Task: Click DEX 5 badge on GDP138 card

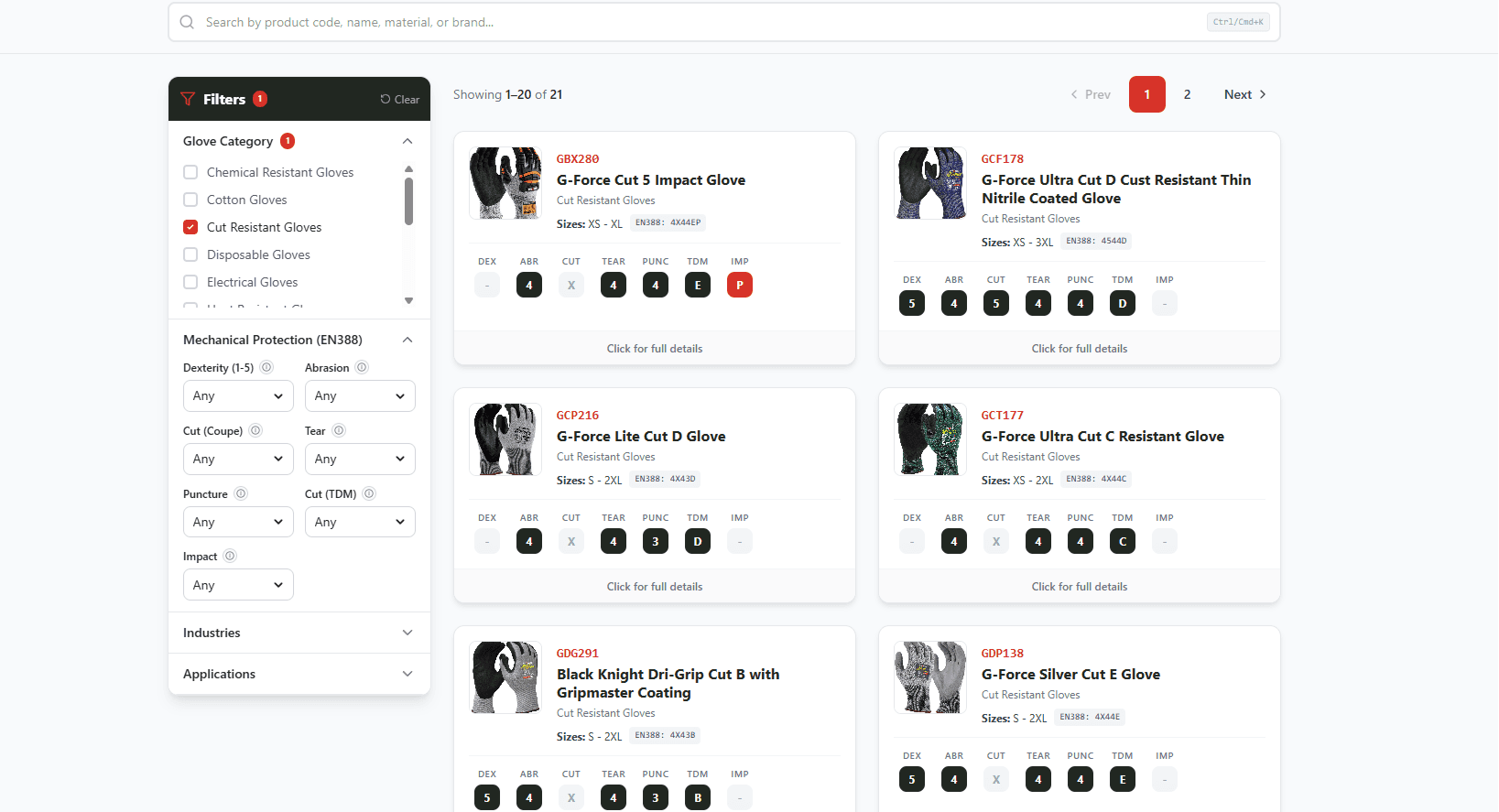Action: [x=912, y=779]
